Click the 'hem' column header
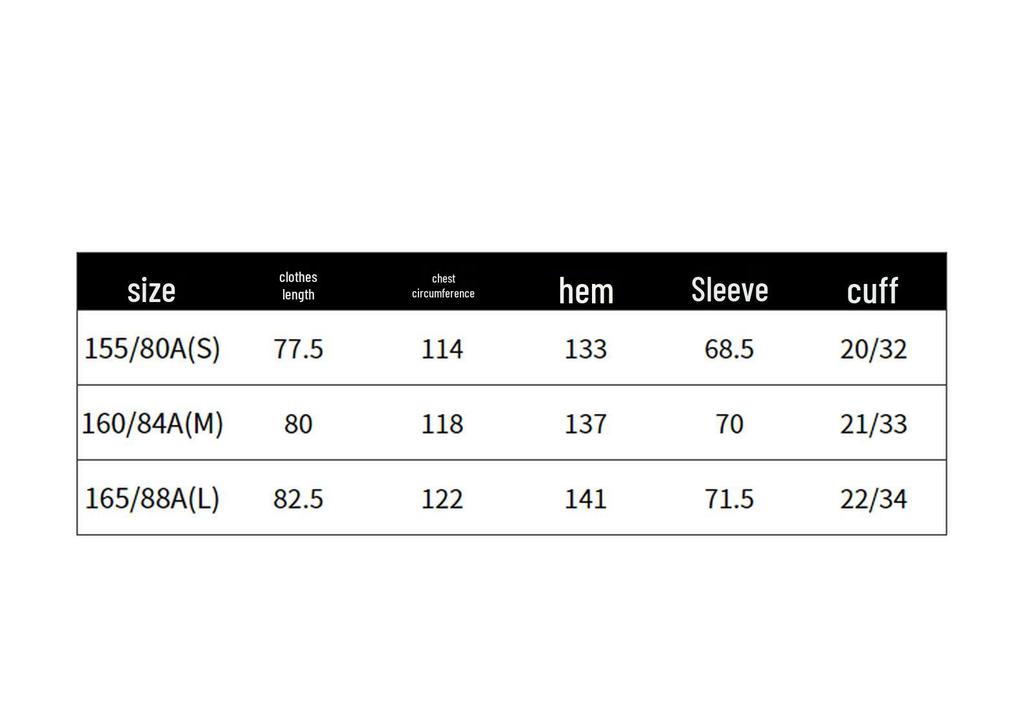The image size is (1024, 716). click(586, 291)
